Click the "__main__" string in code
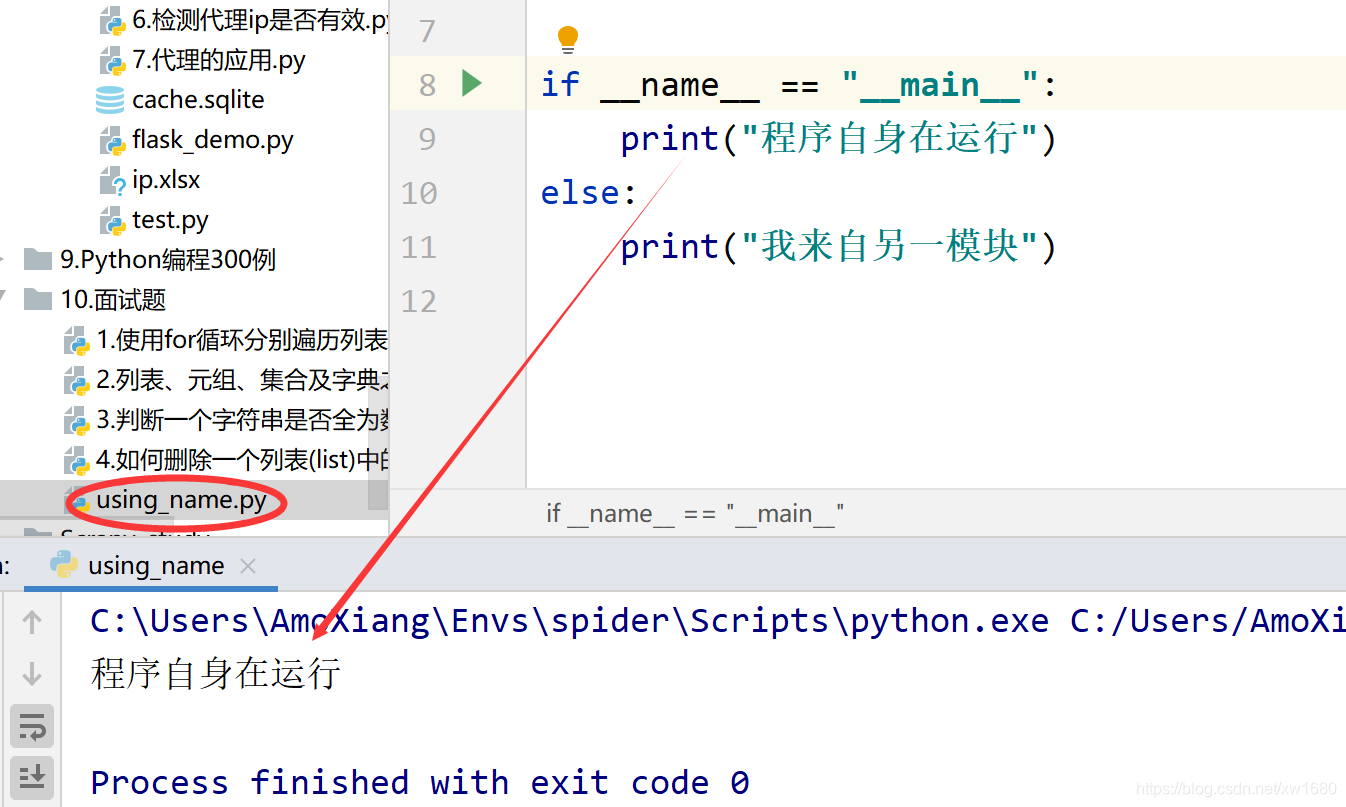 (940, 85)
